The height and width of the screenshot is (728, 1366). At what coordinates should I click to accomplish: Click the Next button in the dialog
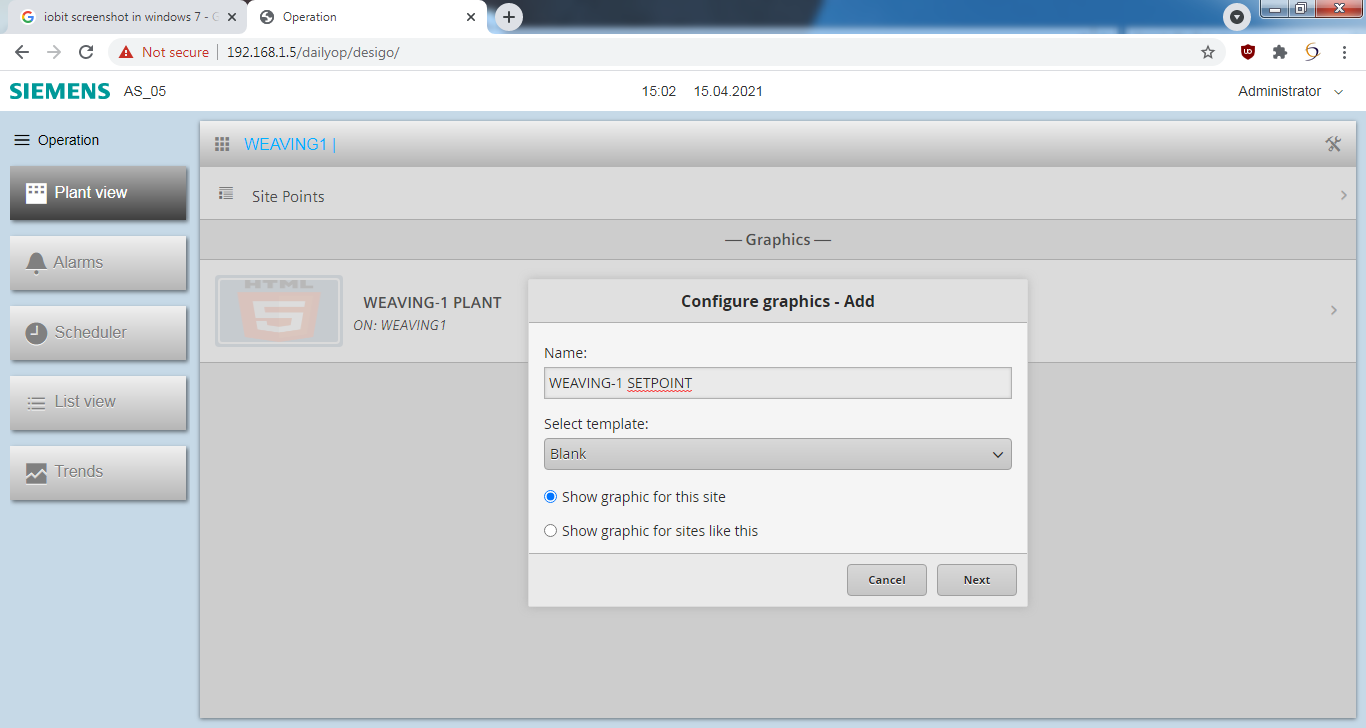pos(977,580)
